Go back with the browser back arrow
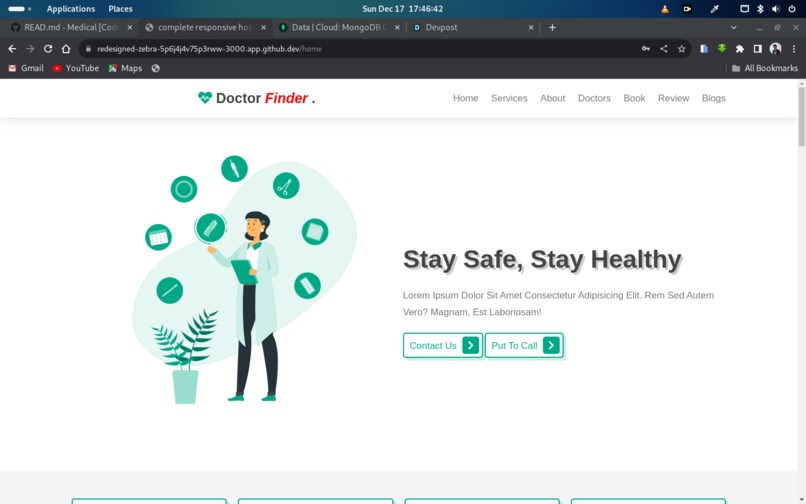This screenshot has height=504, width=806. pyautogui.click(x=12, y=49)
